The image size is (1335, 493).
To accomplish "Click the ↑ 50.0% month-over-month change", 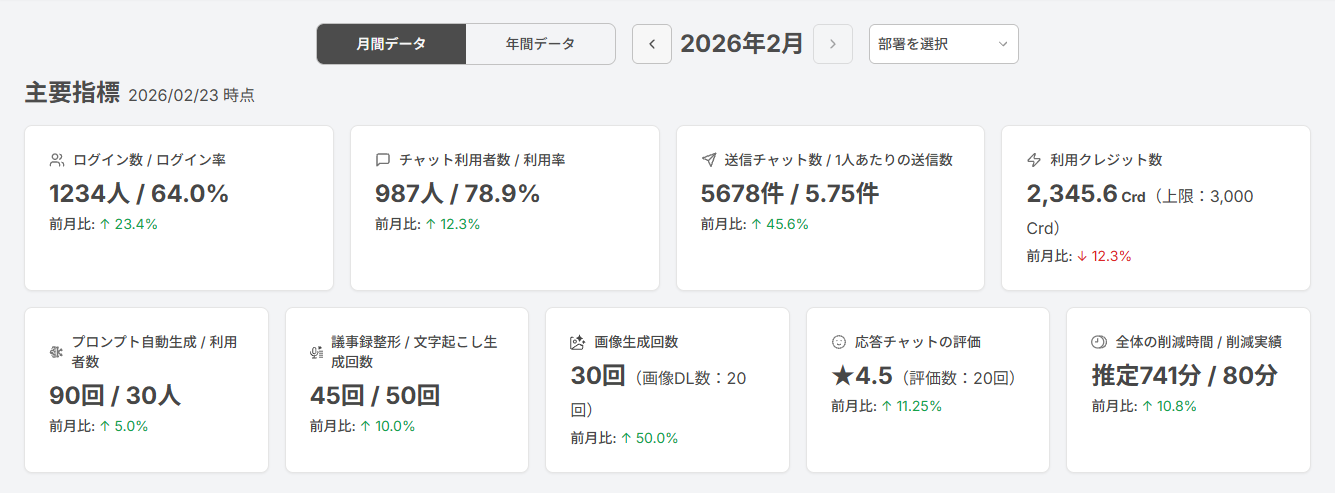I will pyautogui.click(x=649, y=438).
